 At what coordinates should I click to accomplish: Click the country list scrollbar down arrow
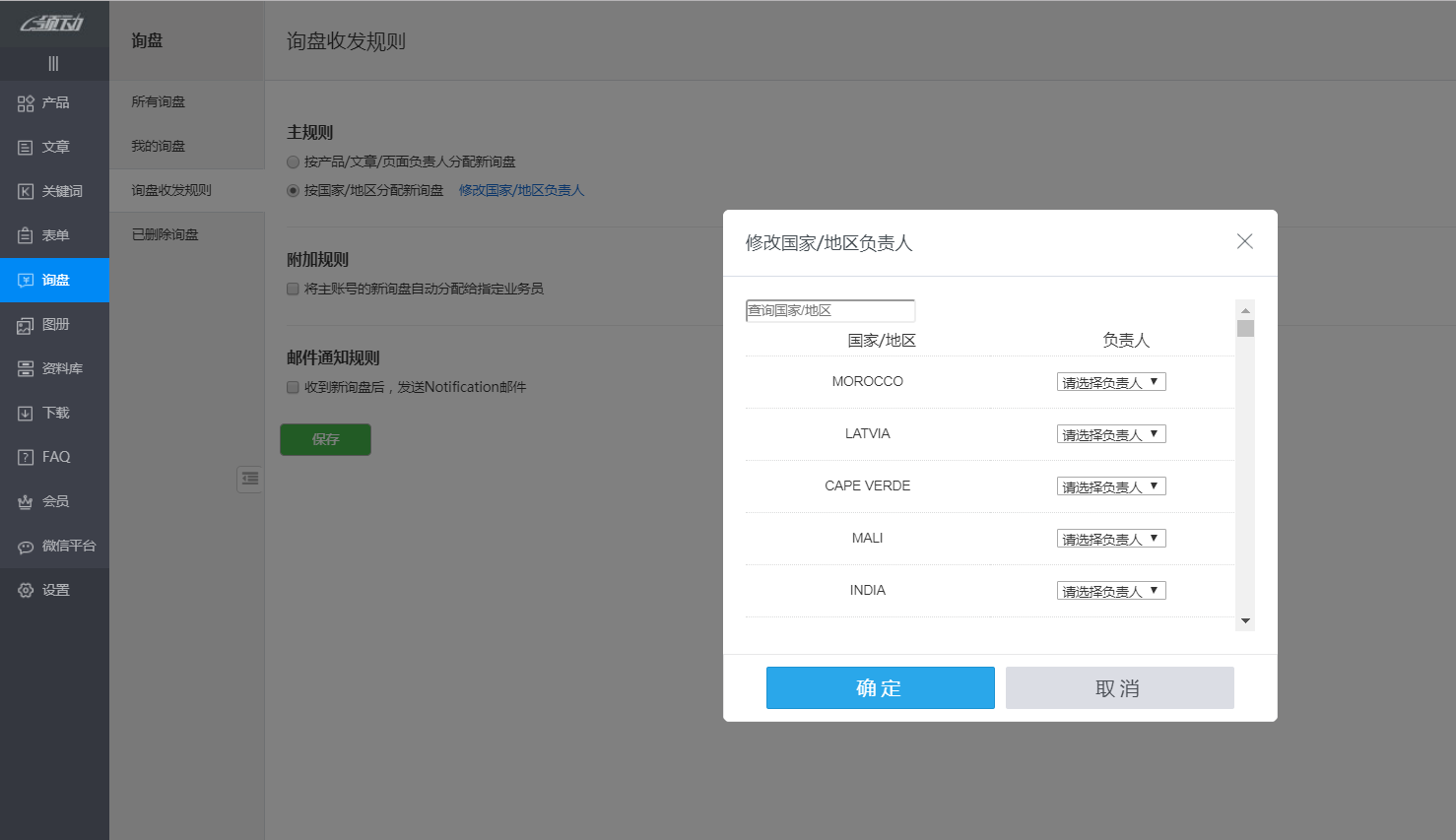tap(1245, 620)
